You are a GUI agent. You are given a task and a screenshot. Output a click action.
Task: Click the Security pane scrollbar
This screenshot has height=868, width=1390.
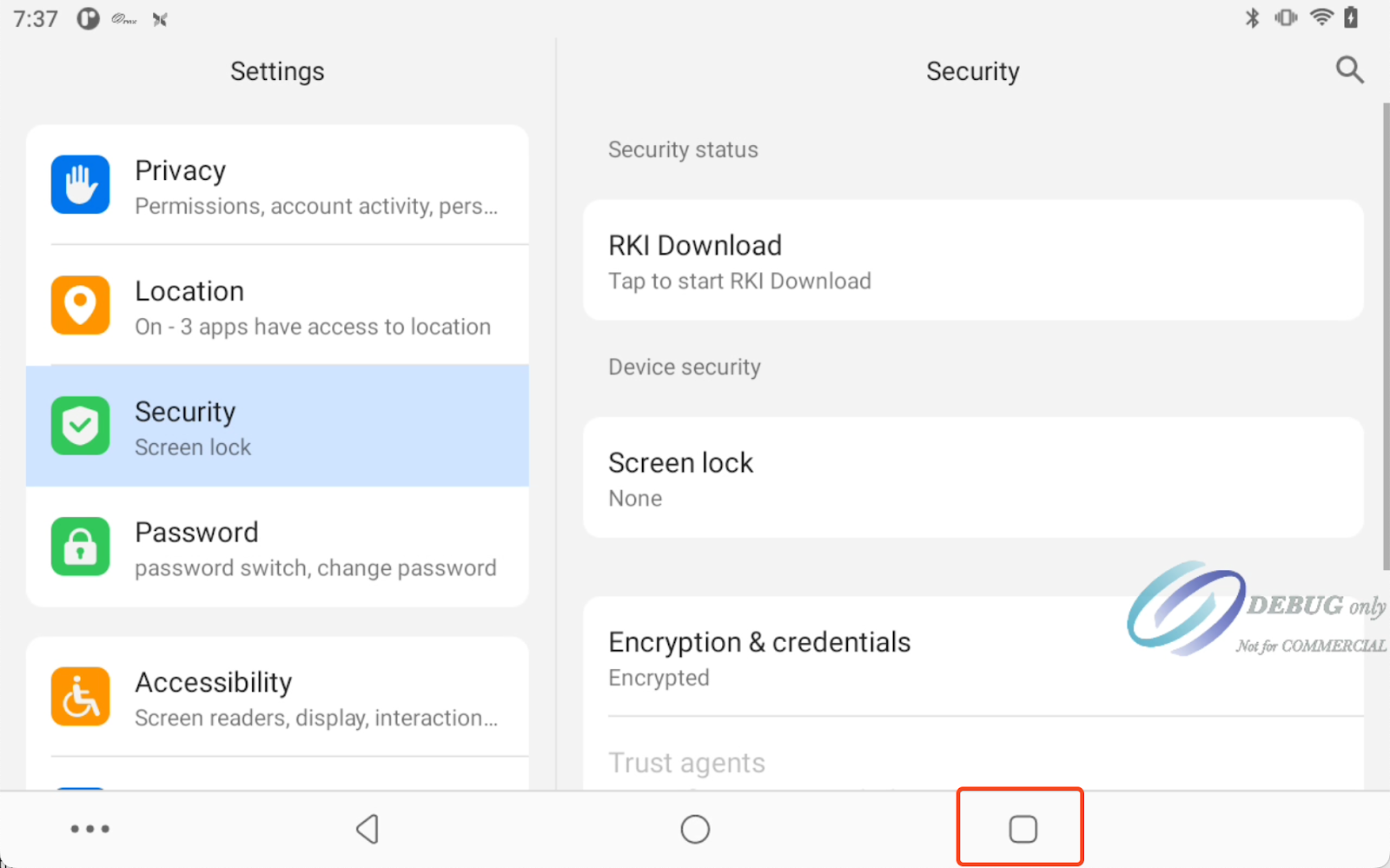pos(1386,337)
